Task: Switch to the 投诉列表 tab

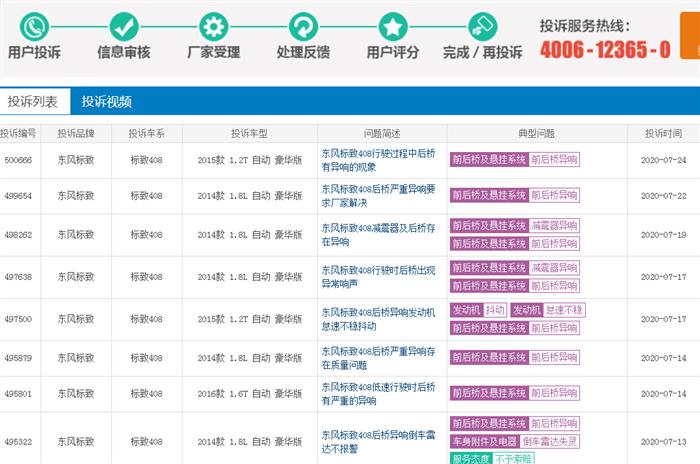Action: [x=33, y=101]
